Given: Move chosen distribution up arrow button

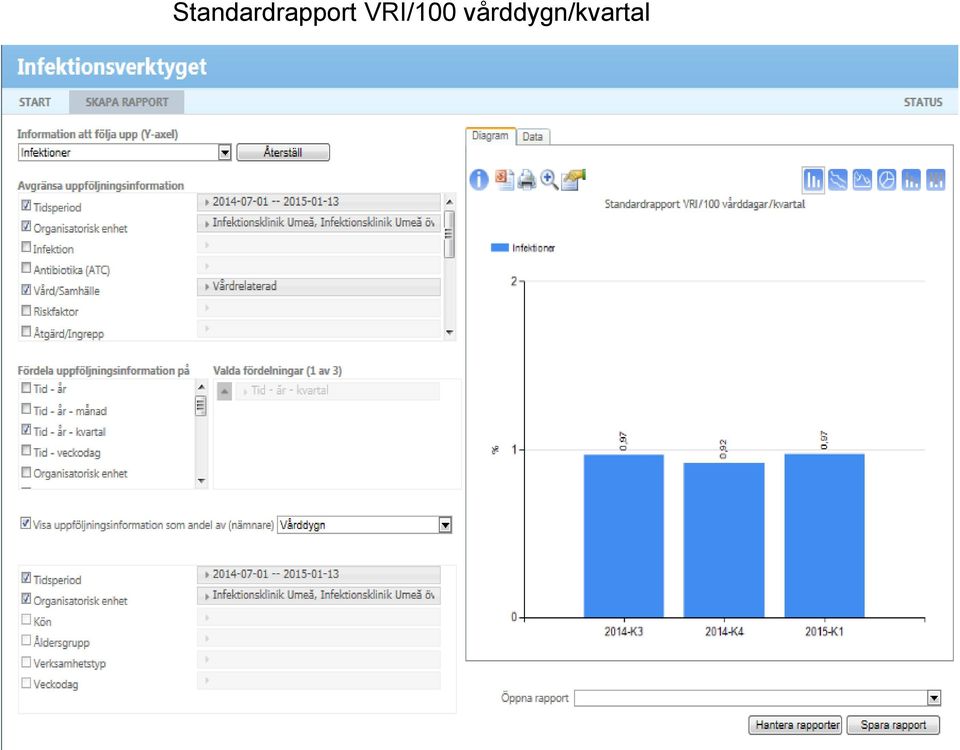Looking at the screenshot, I should 225,391.
